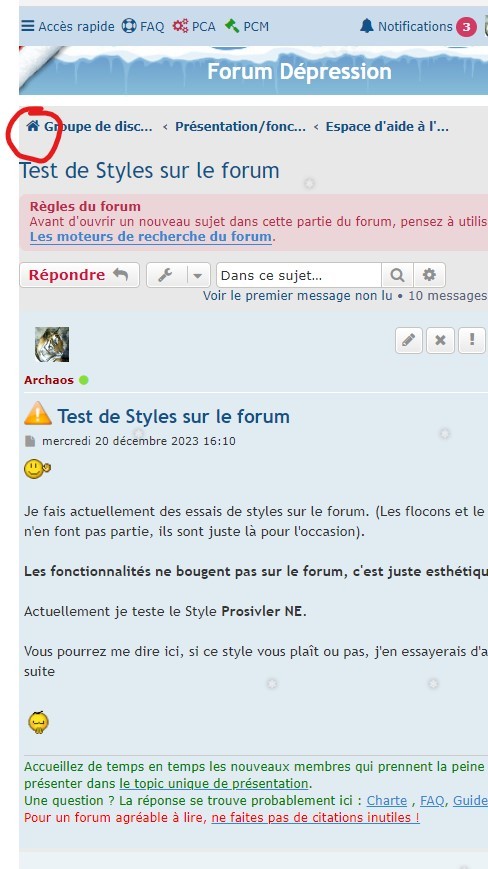Open Archaos user profile name

tap(49, 380)
